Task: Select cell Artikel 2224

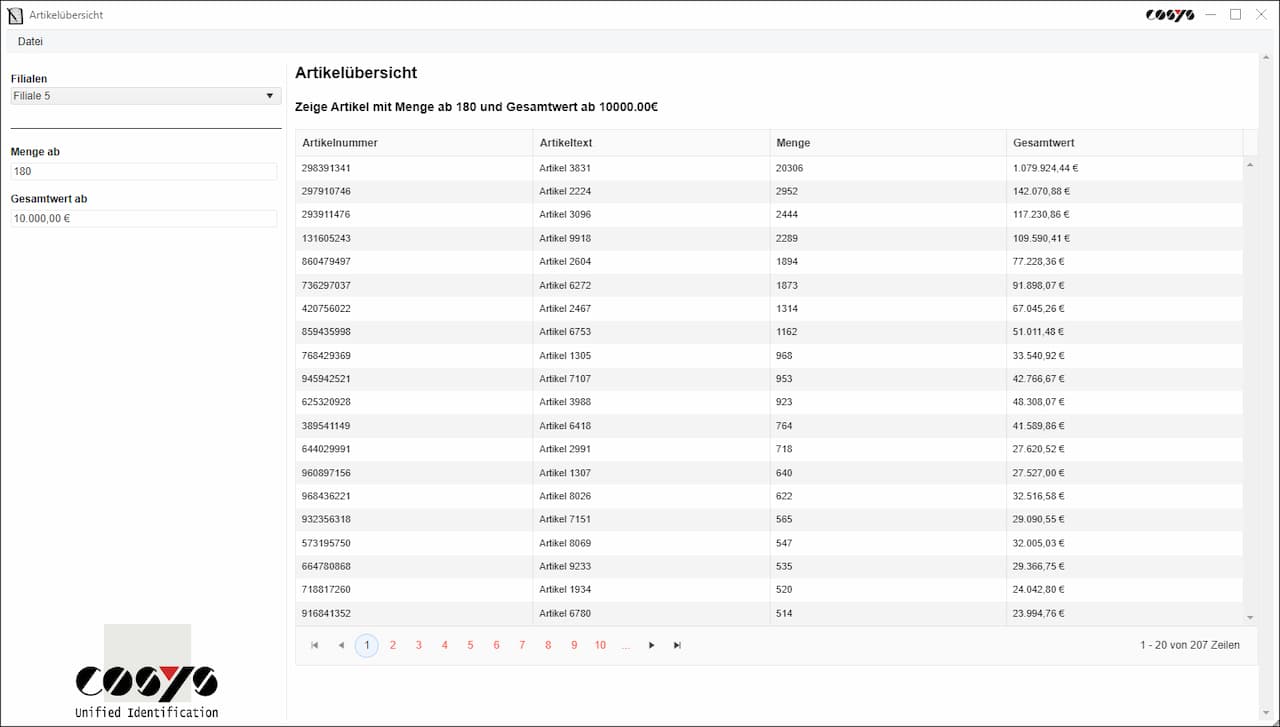Action: 651,191
